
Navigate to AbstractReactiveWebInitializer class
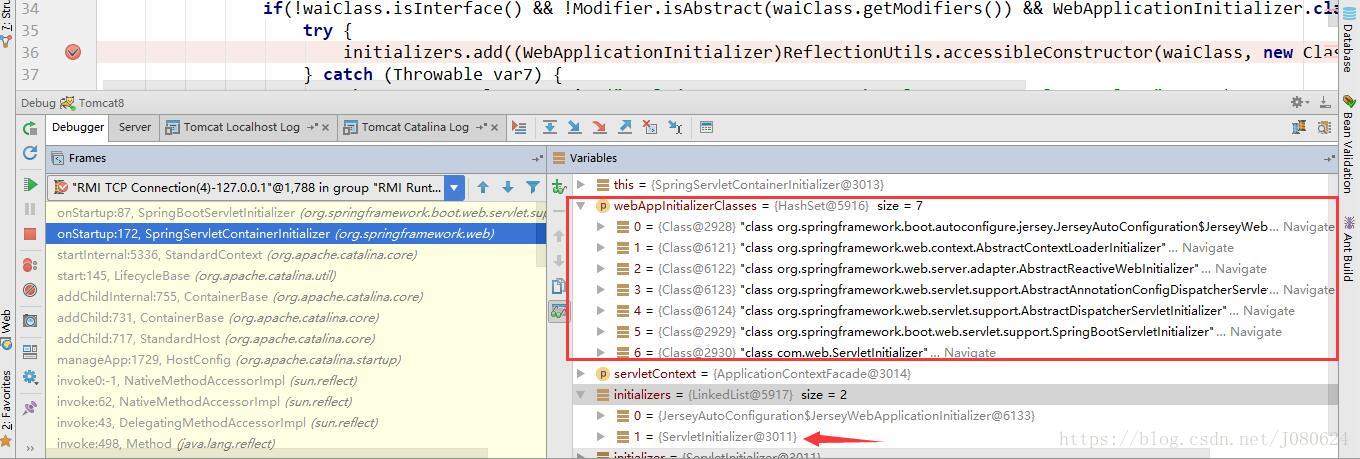coord(1240,268)
